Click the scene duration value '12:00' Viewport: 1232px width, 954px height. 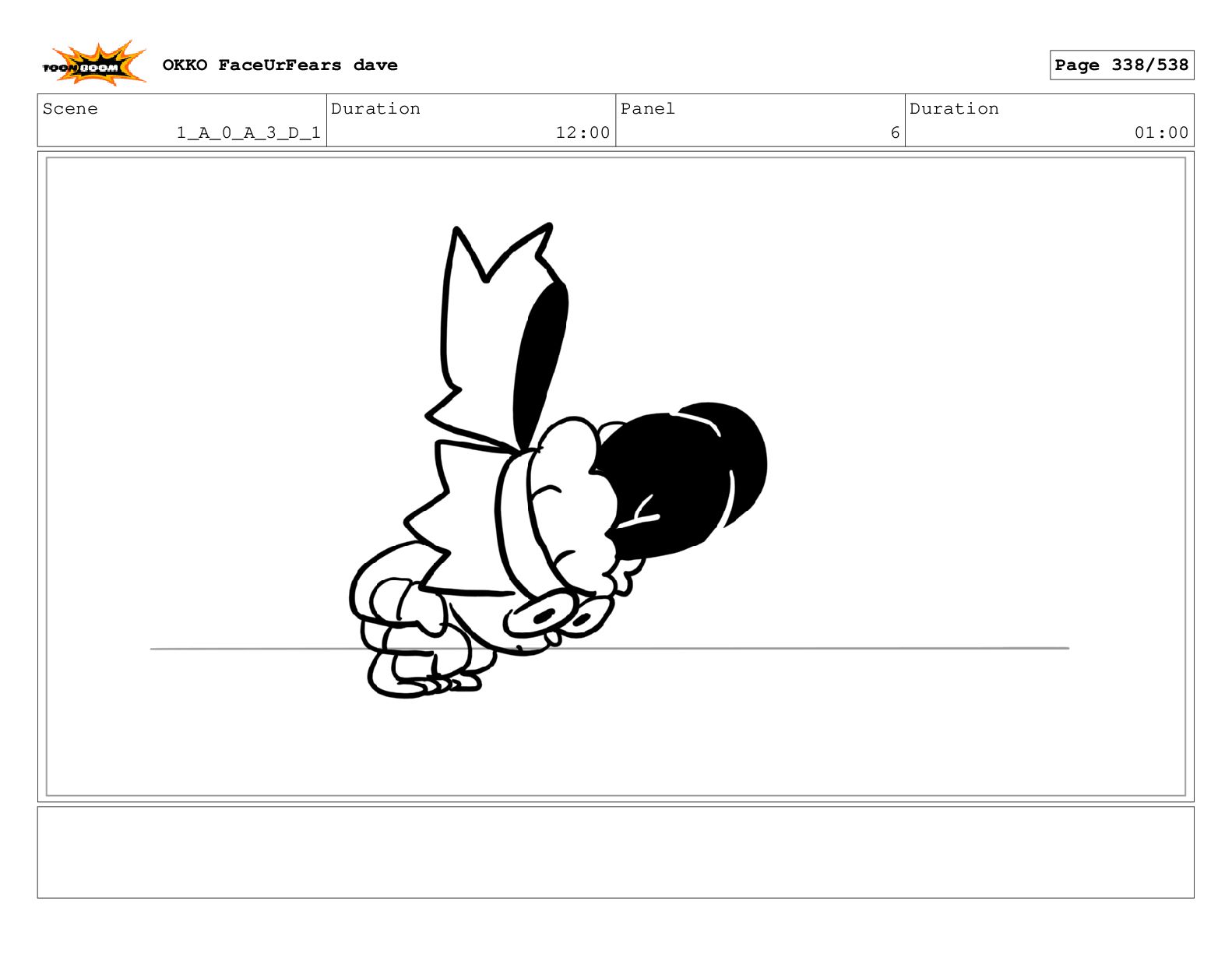coord(583,132)
